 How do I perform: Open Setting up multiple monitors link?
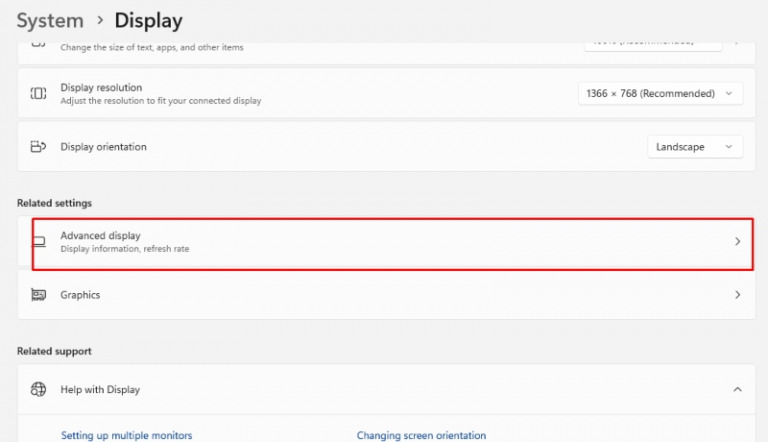point(126,435)
